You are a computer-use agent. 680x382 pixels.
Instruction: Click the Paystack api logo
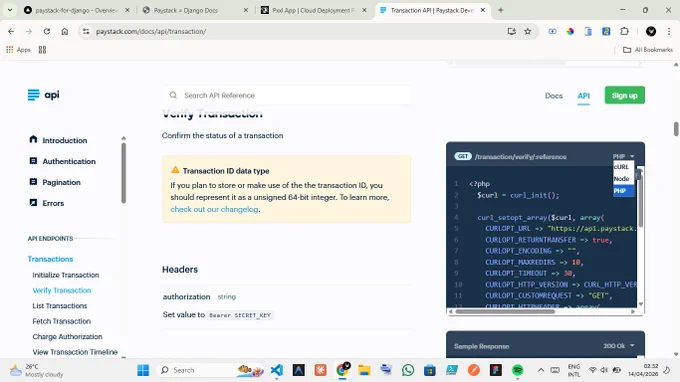coord(43,95)
